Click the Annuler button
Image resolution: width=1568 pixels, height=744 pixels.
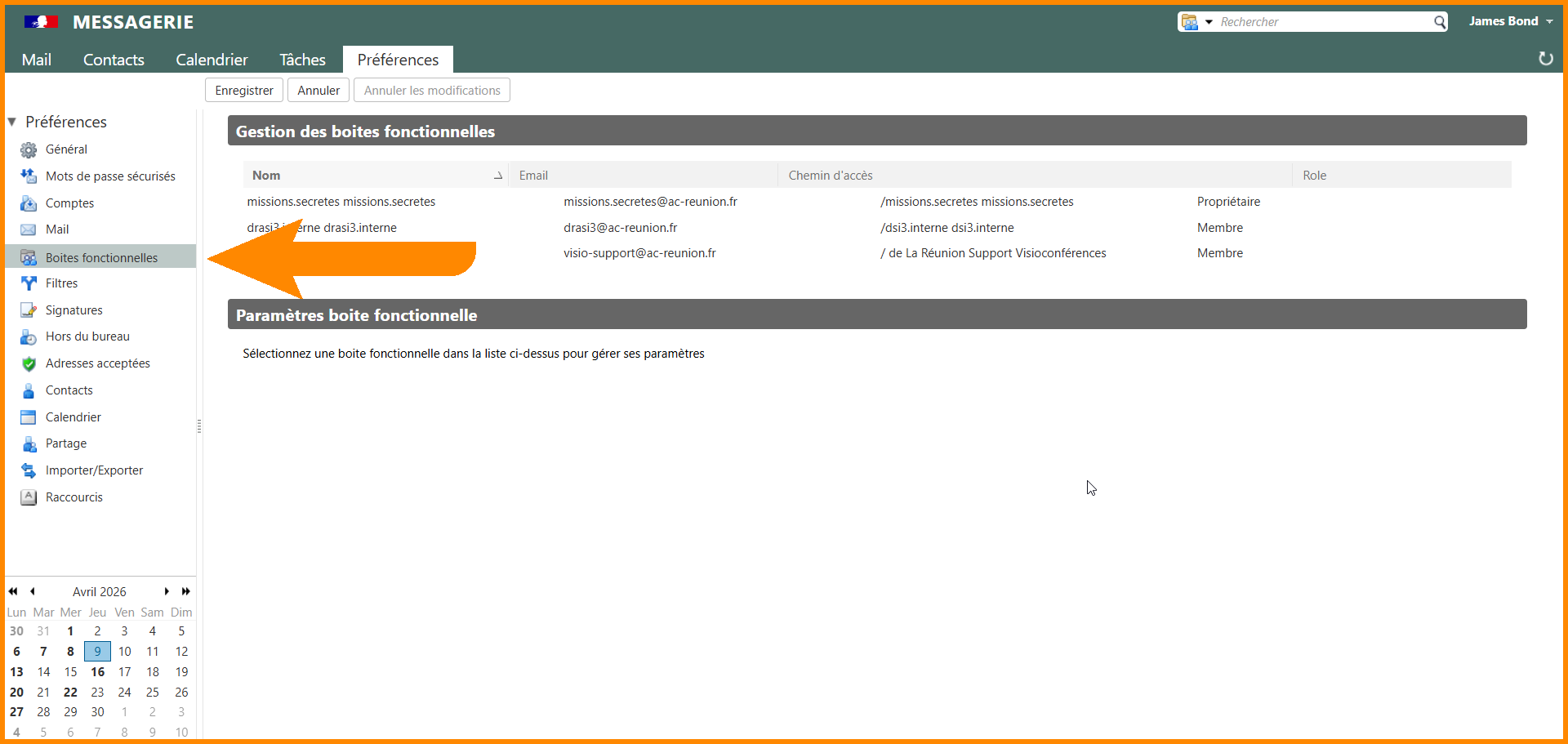pyautogui.click(x=318, y=91)
